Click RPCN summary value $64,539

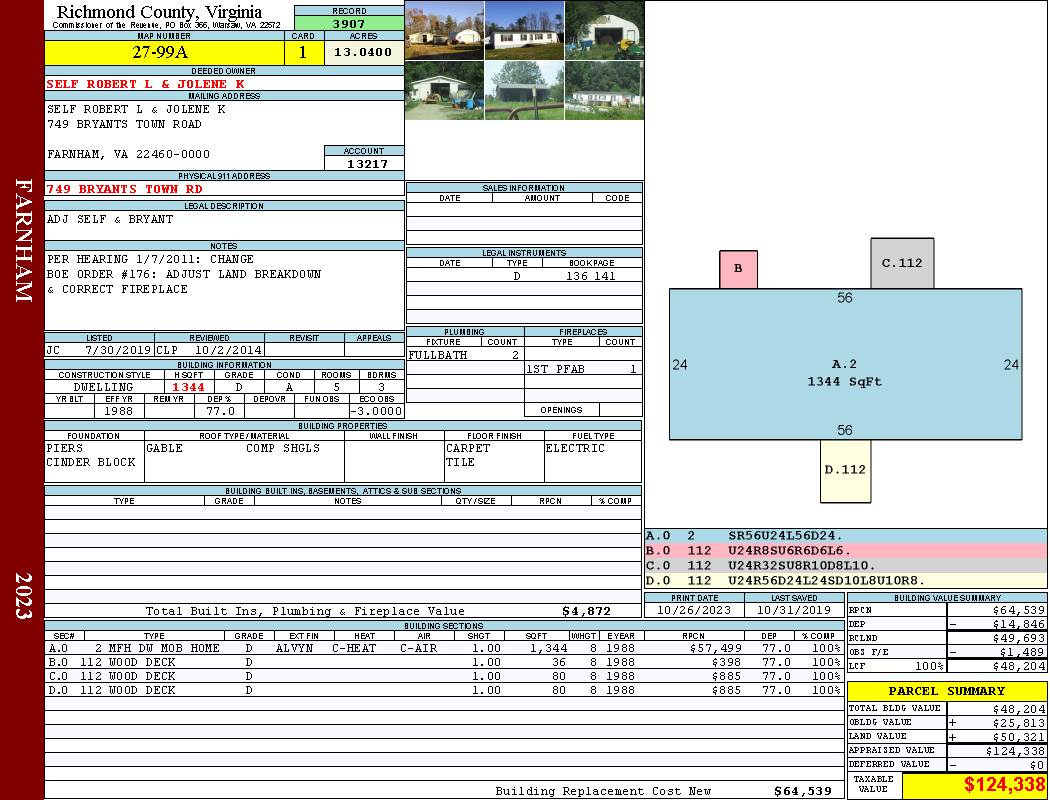(x=1019, y=610)
